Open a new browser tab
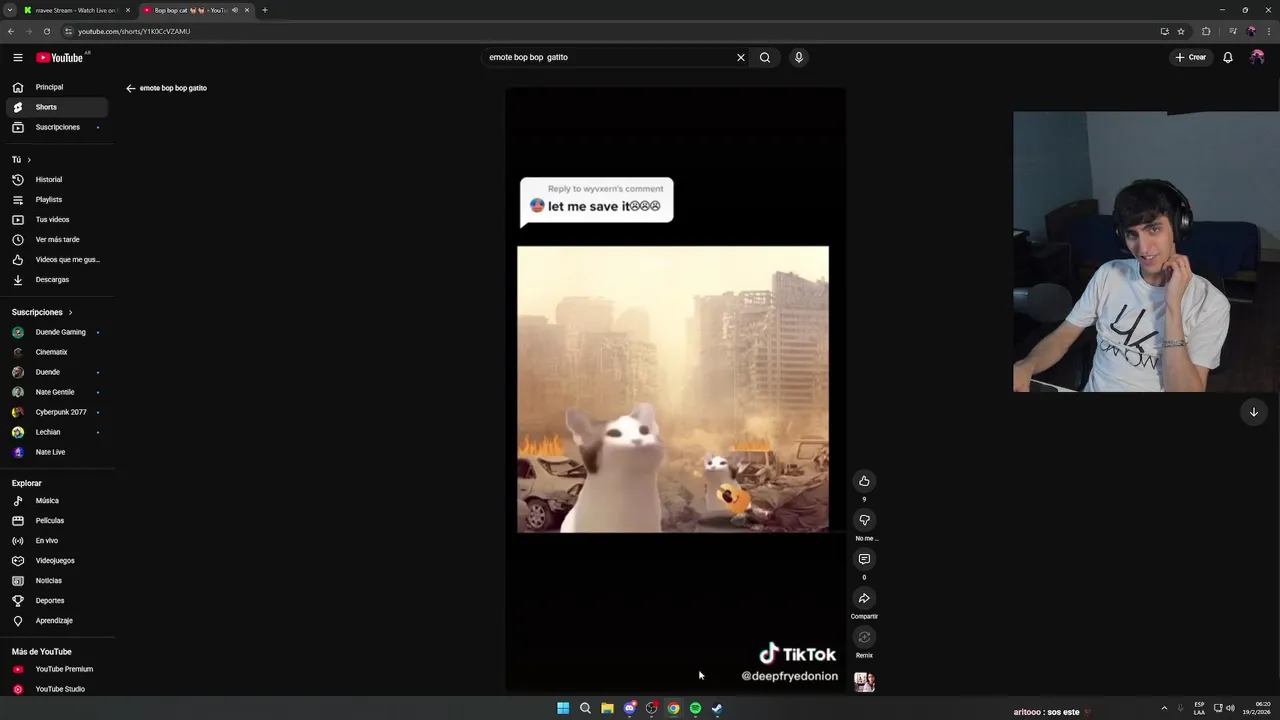This screenshot has height=720, width=1280. (x=265, y=10)
